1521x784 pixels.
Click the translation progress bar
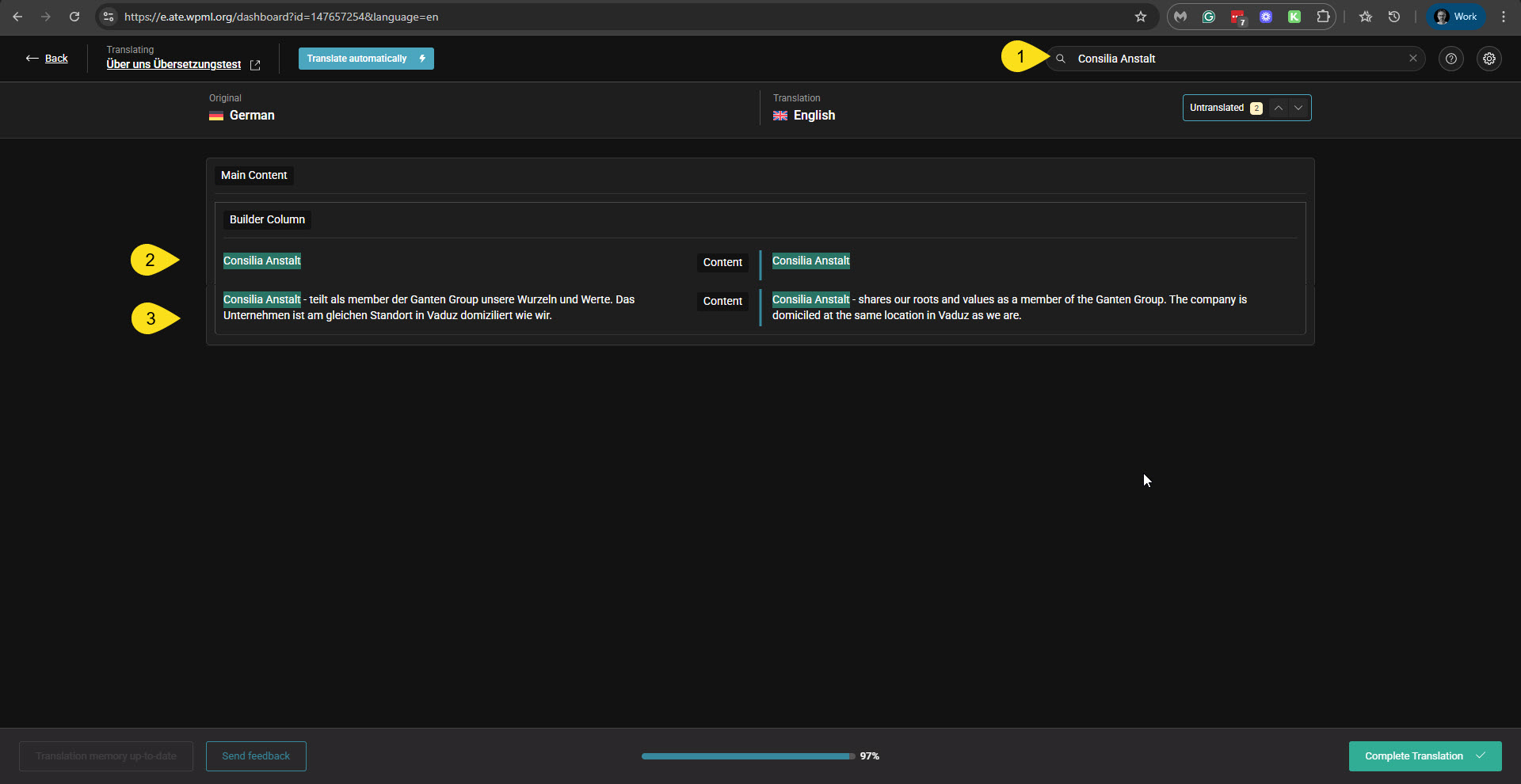point(748,756)
